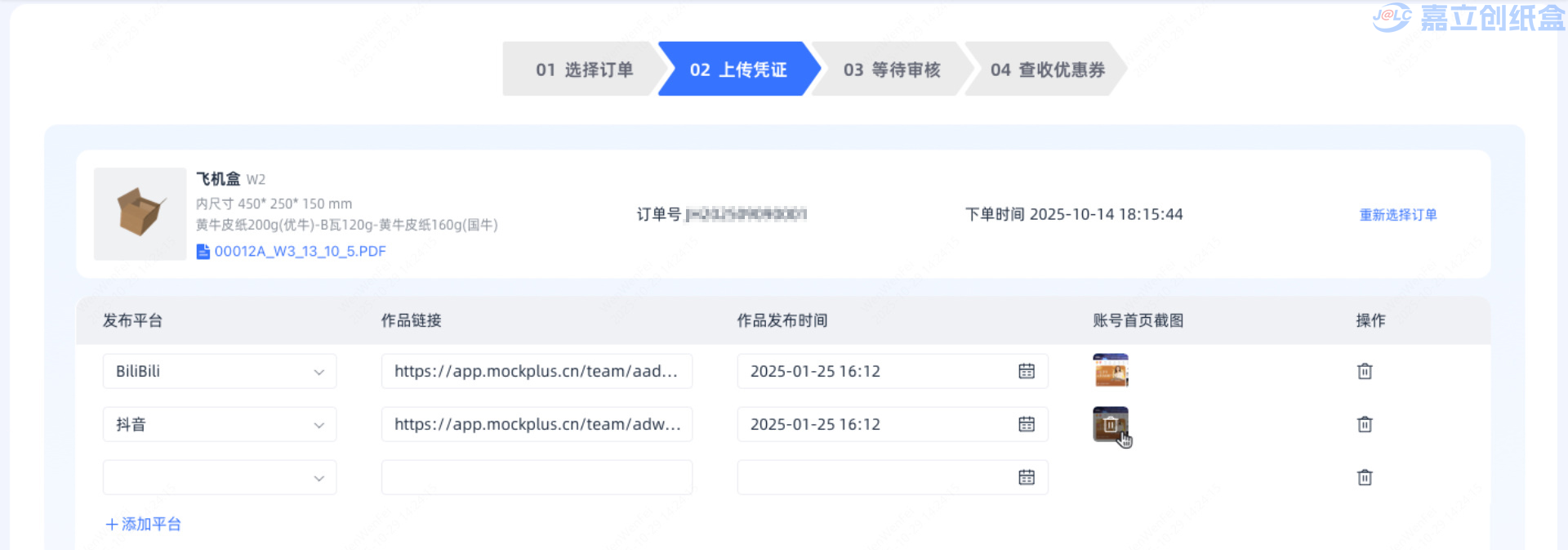Expand the BiliBili platform dropdown
Viewport: 1568px width, 550px height.
pyautogui.click(x=318, y=372)
